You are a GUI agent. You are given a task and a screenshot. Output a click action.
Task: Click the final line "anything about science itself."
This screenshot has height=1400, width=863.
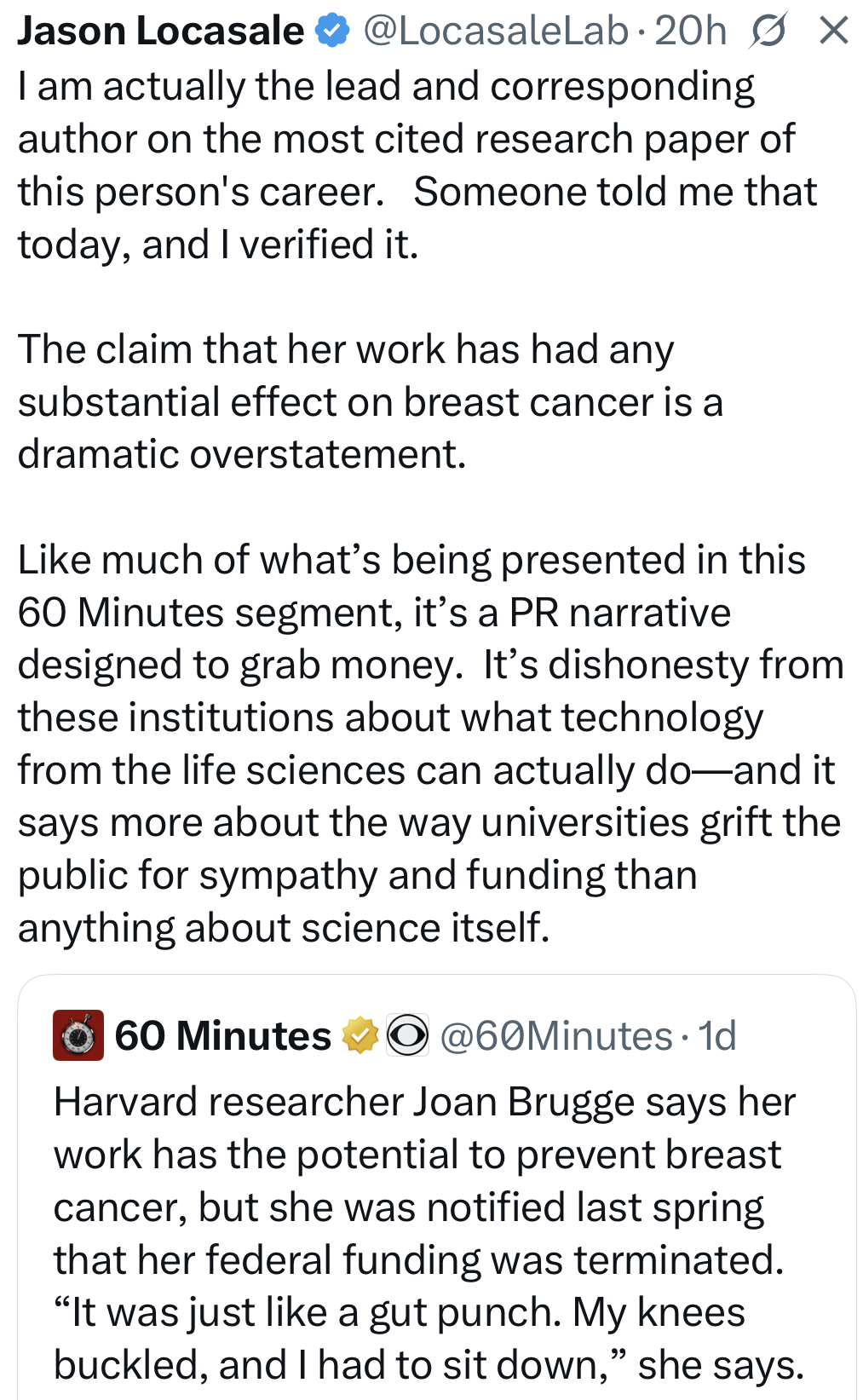pos(284,927)
